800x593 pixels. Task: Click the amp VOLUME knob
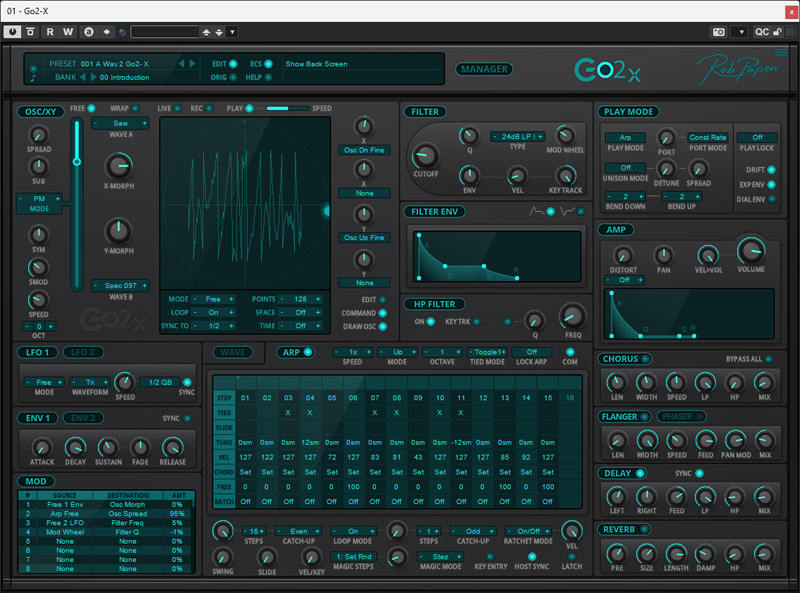coord(750,252)
